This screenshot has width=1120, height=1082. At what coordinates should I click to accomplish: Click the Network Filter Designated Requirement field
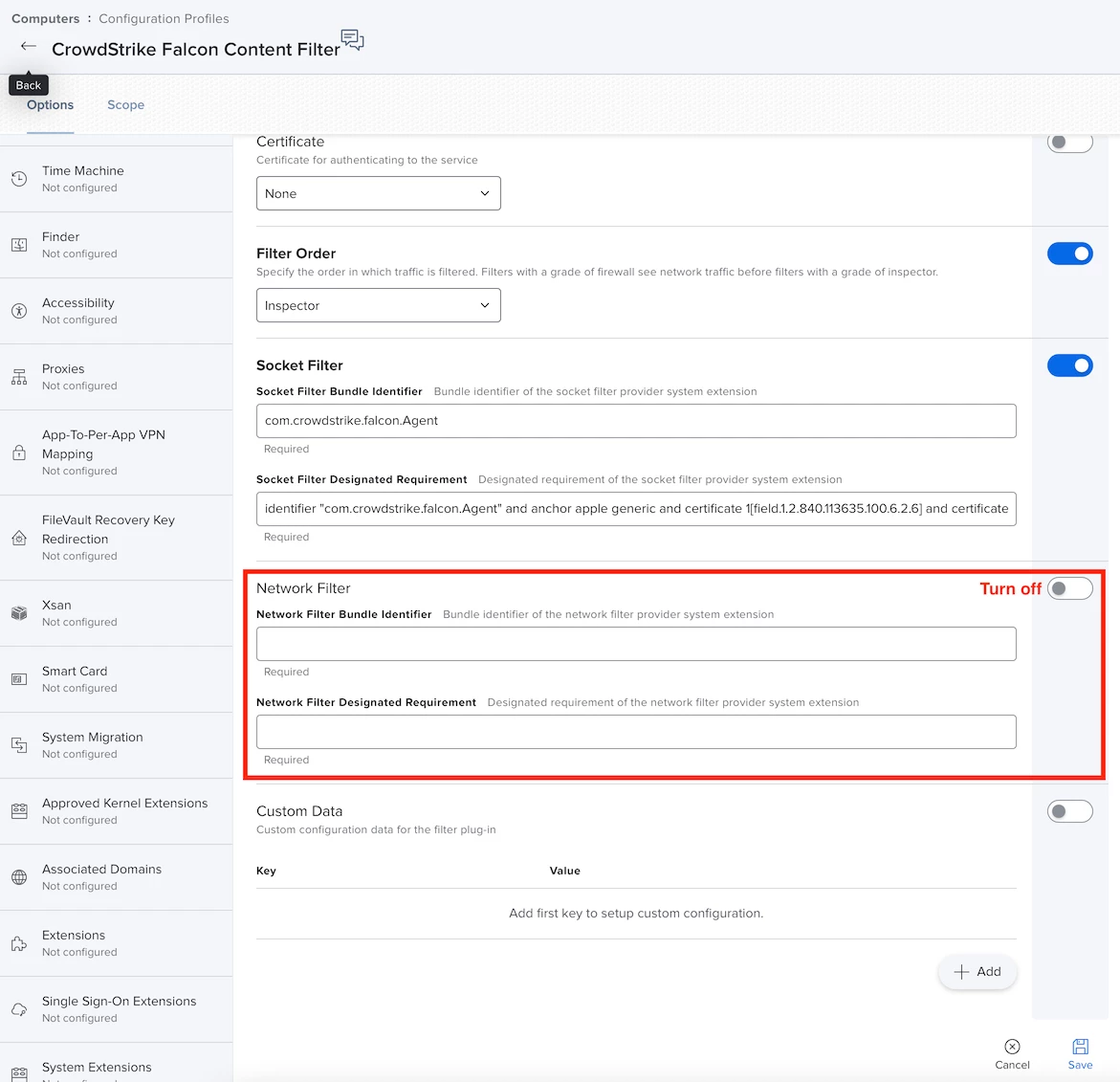point(636,732)
